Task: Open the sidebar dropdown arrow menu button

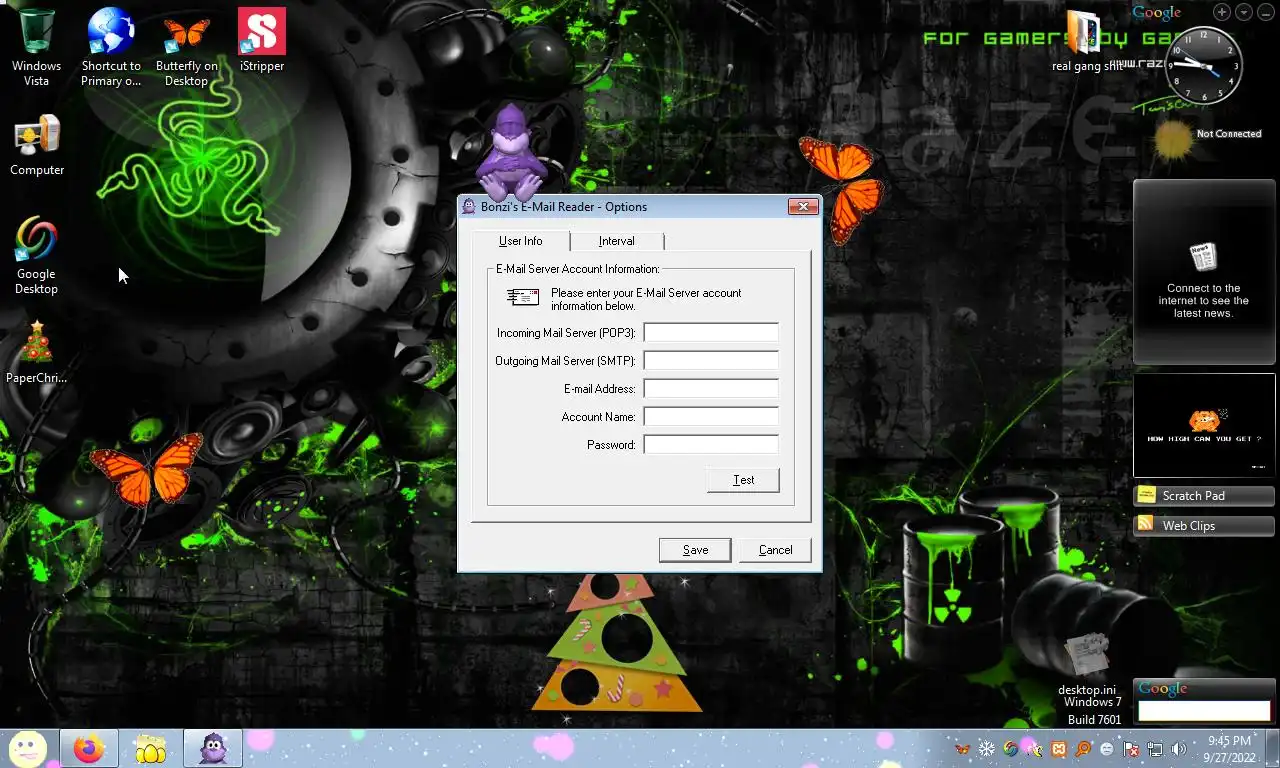Action: 1243,12
